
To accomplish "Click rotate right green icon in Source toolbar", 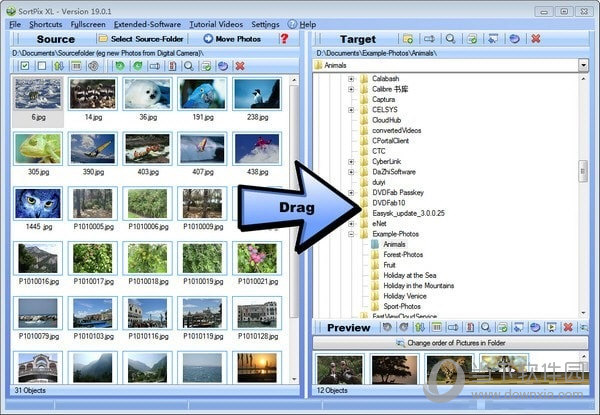I will tap(137, 66).
